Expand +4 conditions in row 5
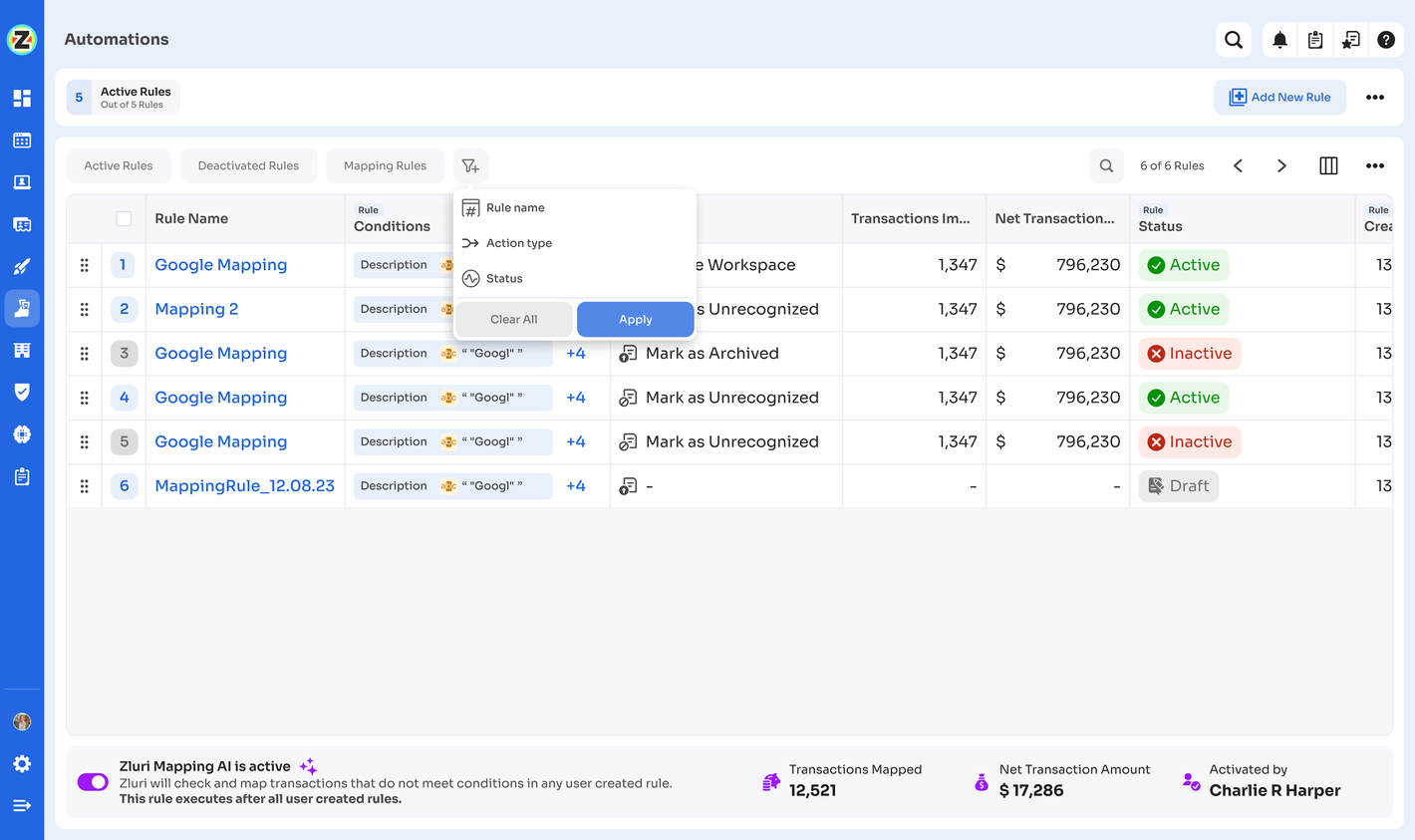The image size is (1415, 840). (576, 441)
